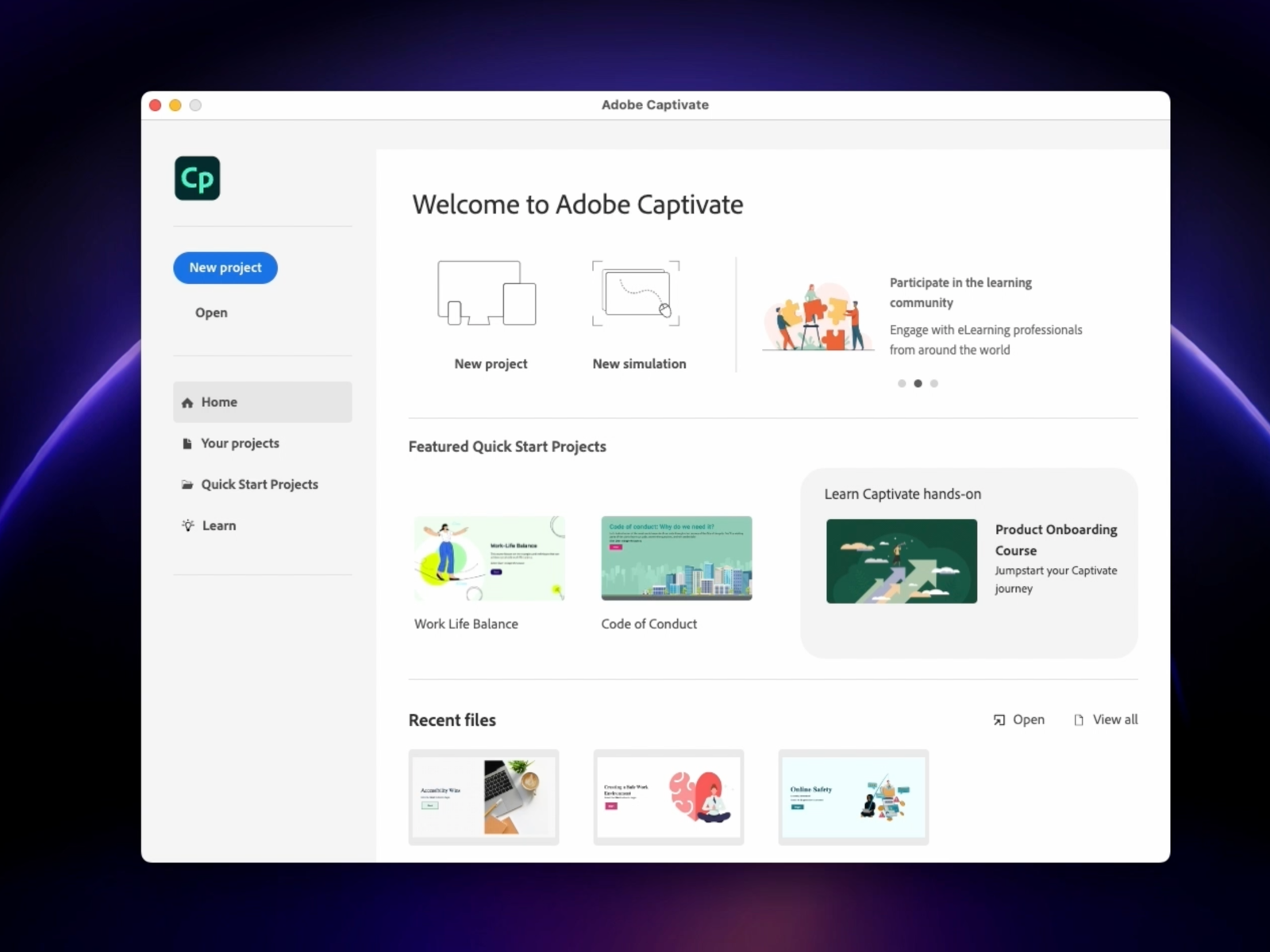The image size is (1270, 952).
Task: Click the View all document icon
Action: click(x=1079, y=720)
